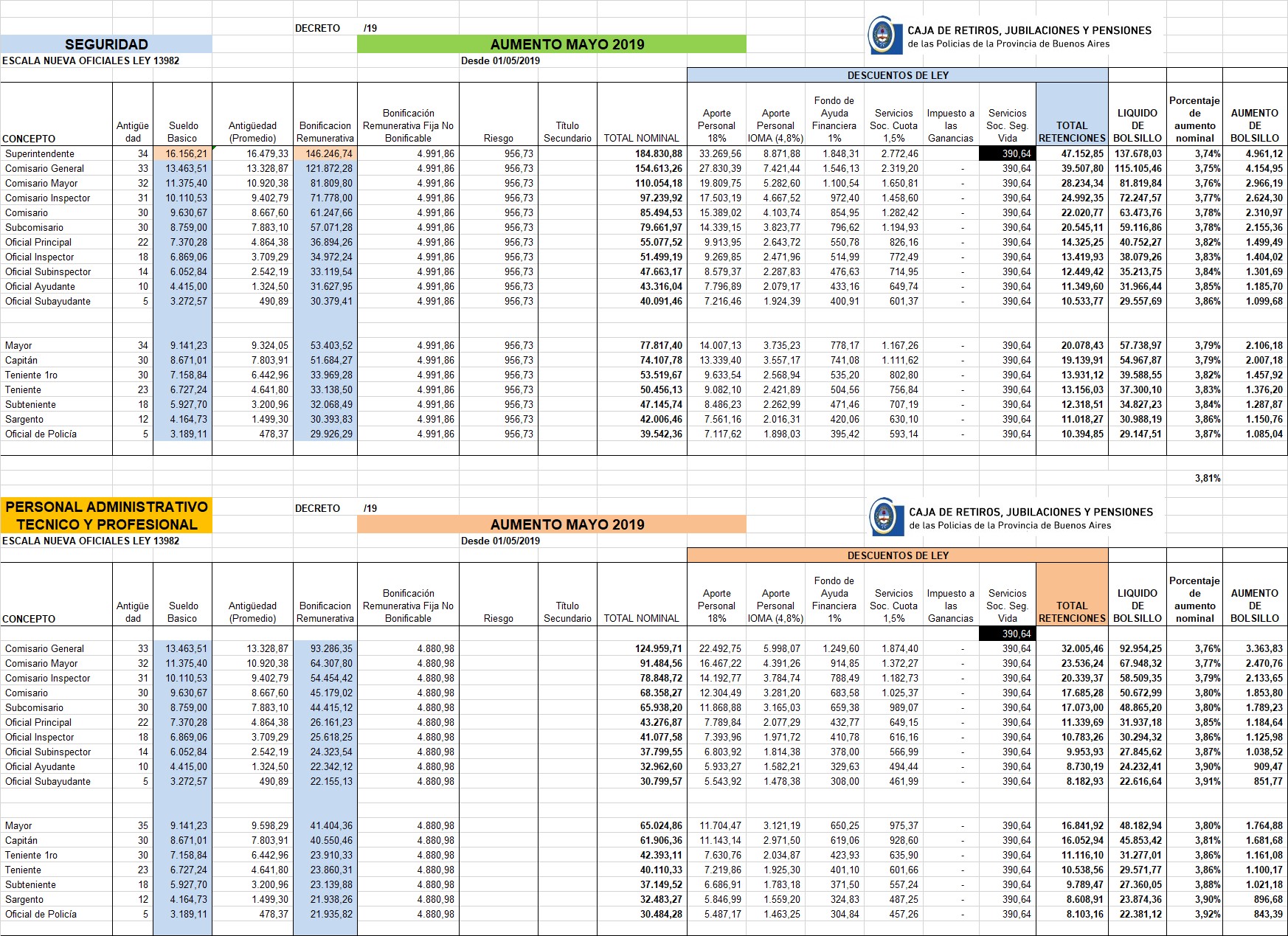The image size is (1288, 936).
Task: Click the average percentage cell 3,81%
Action: [x=1194, y=478]
